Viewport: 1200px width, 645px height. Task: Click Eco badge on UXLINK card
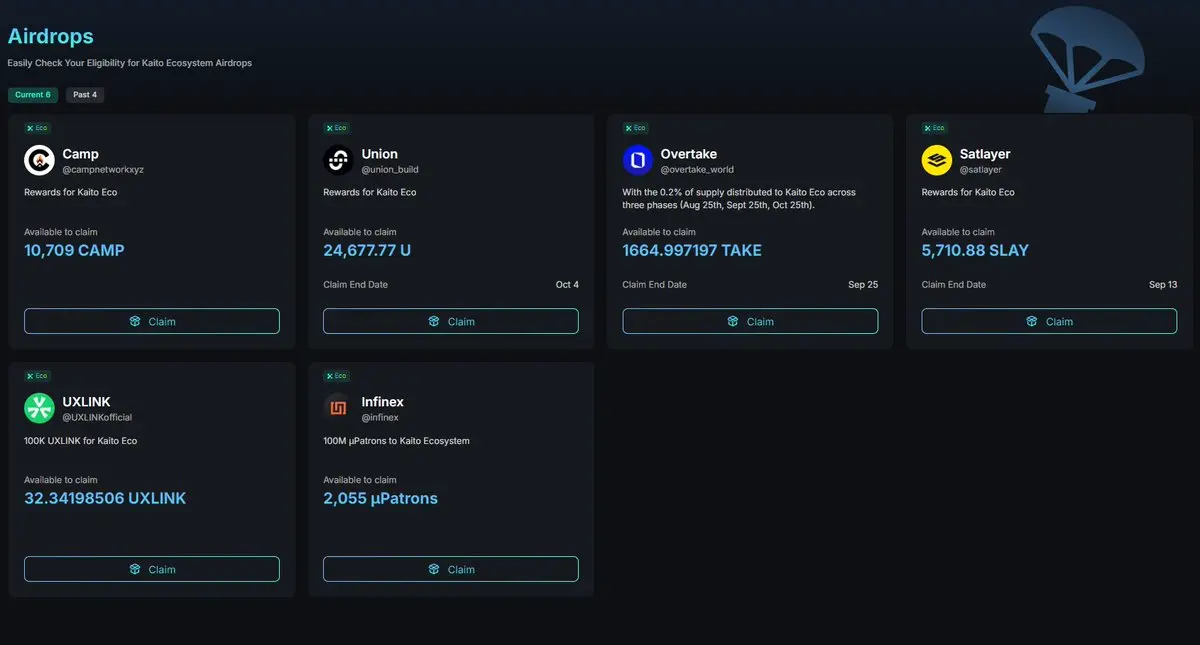click(37, 376)
